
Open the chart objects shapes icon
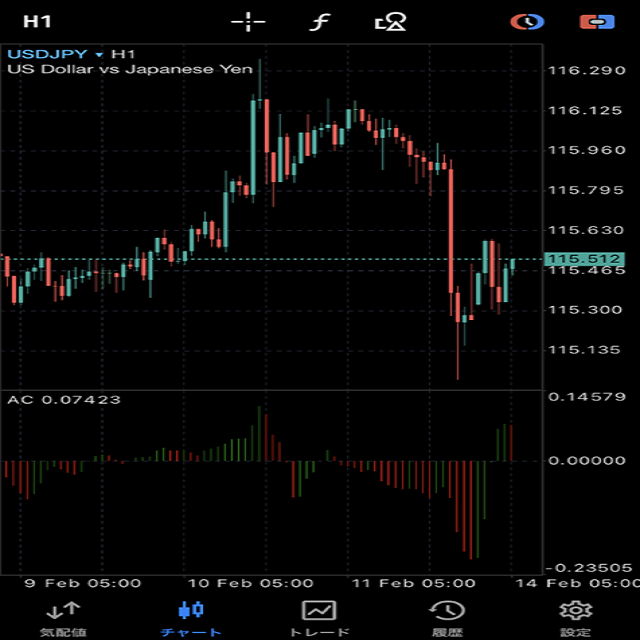point(391,22)
